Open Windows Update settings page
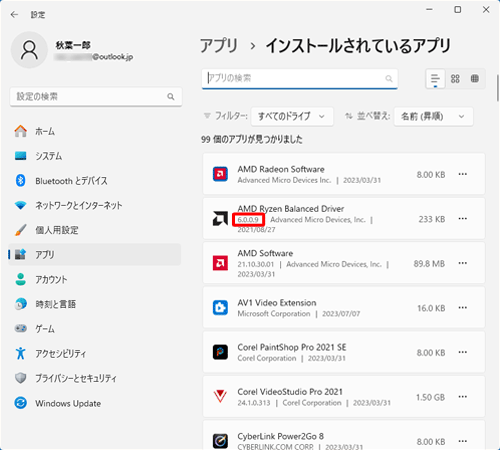This screenshot has height=450, width=500. coord(95,403)
